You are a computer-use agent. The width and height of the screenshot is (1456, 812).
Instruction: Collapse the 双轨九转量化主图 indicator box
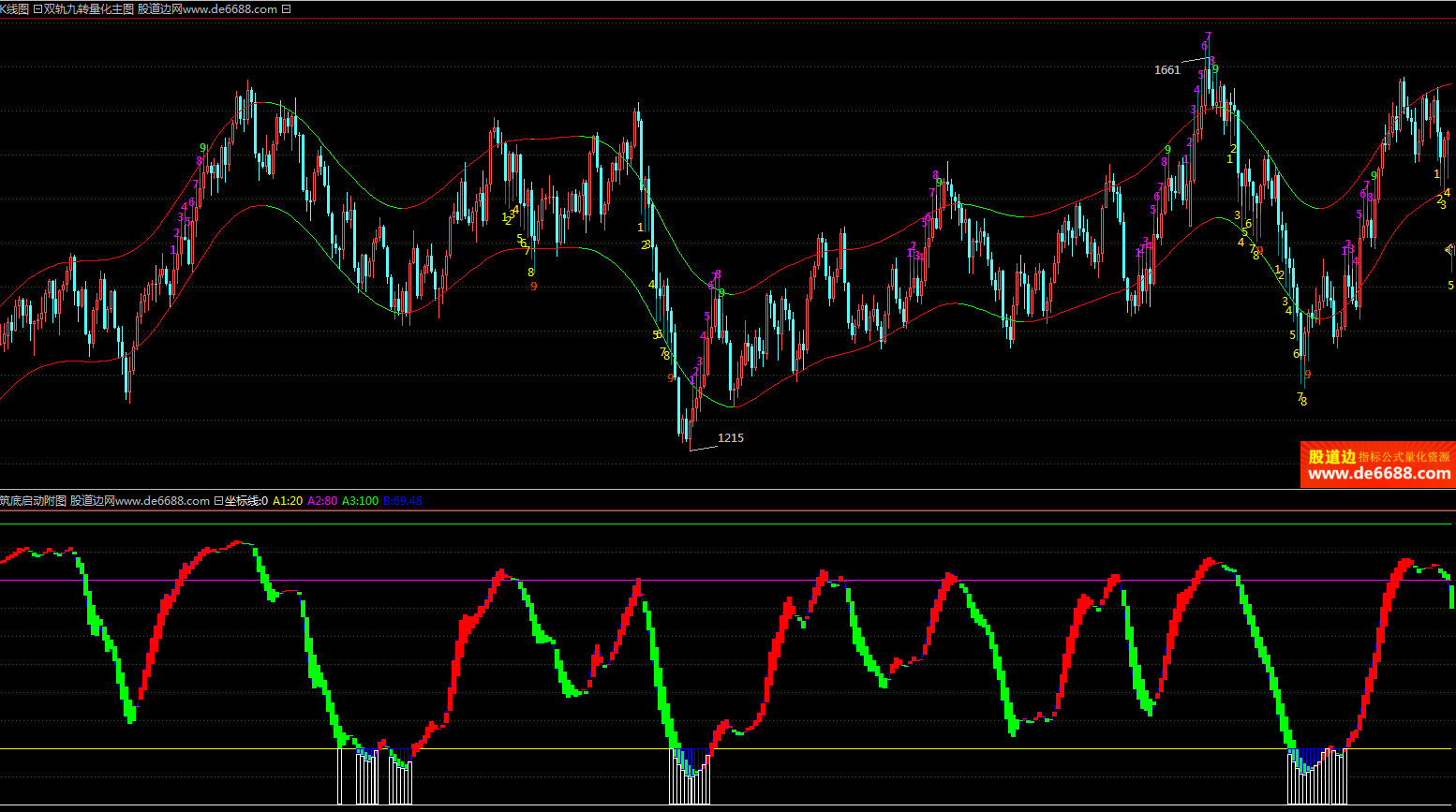(x=37, y=9)
